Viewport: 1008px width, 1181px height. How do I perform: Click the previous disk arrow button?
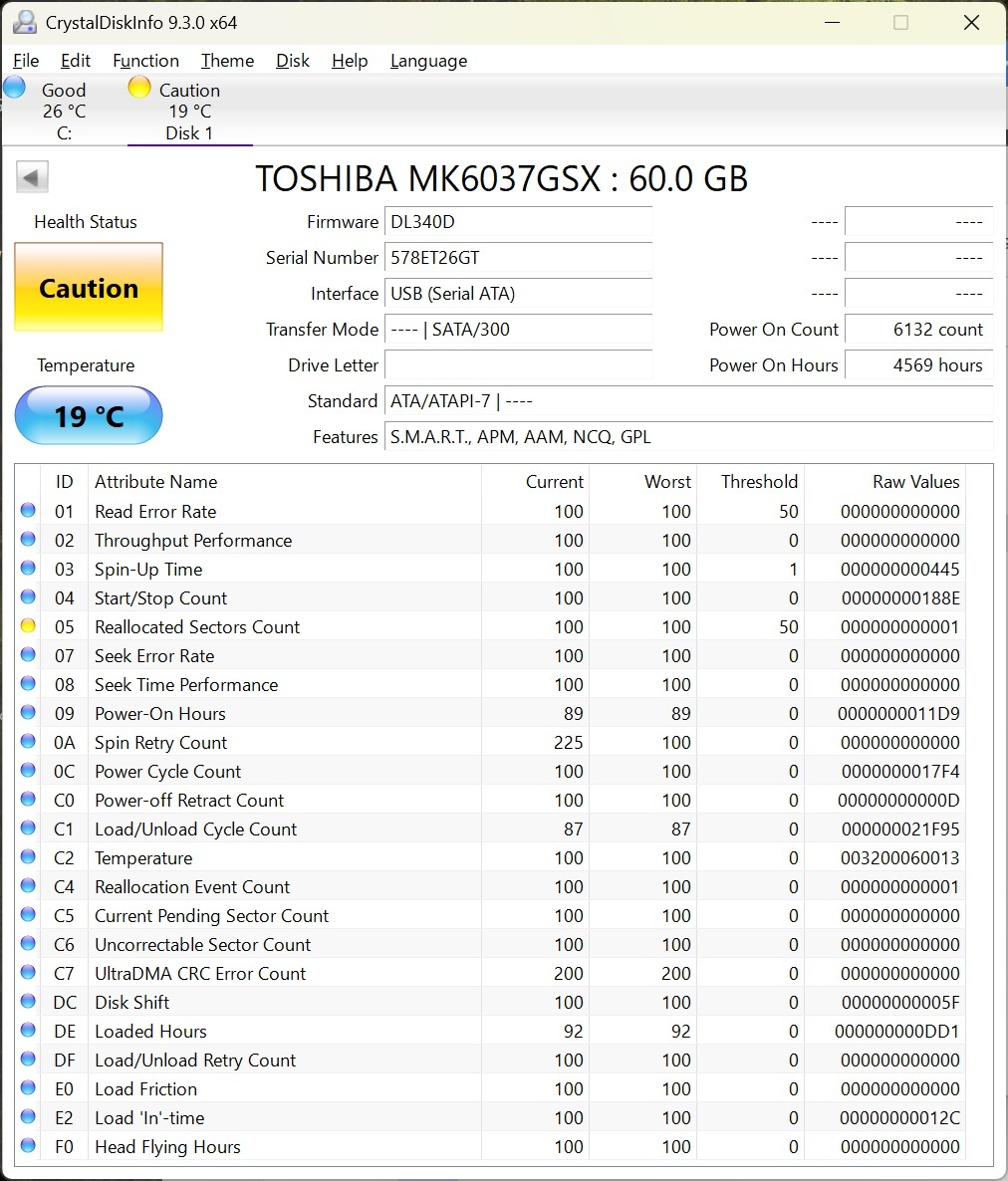click(32, 178)
